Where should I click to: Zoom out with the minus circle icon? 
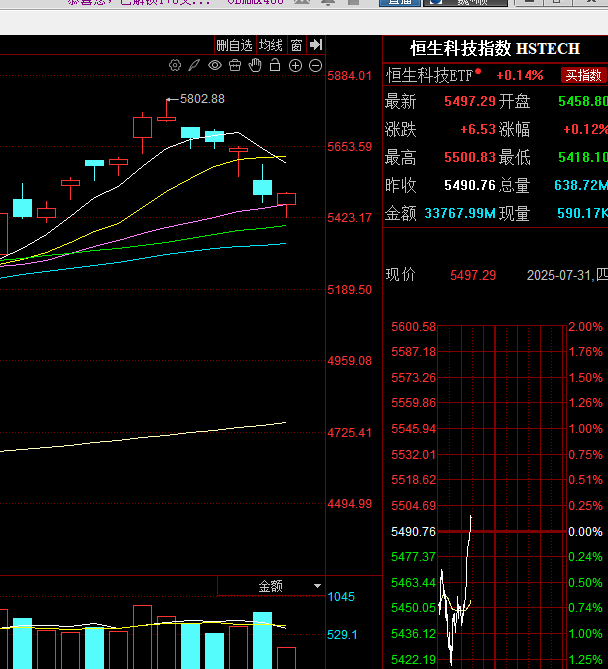pyautogui.click(x=315, y=65)
